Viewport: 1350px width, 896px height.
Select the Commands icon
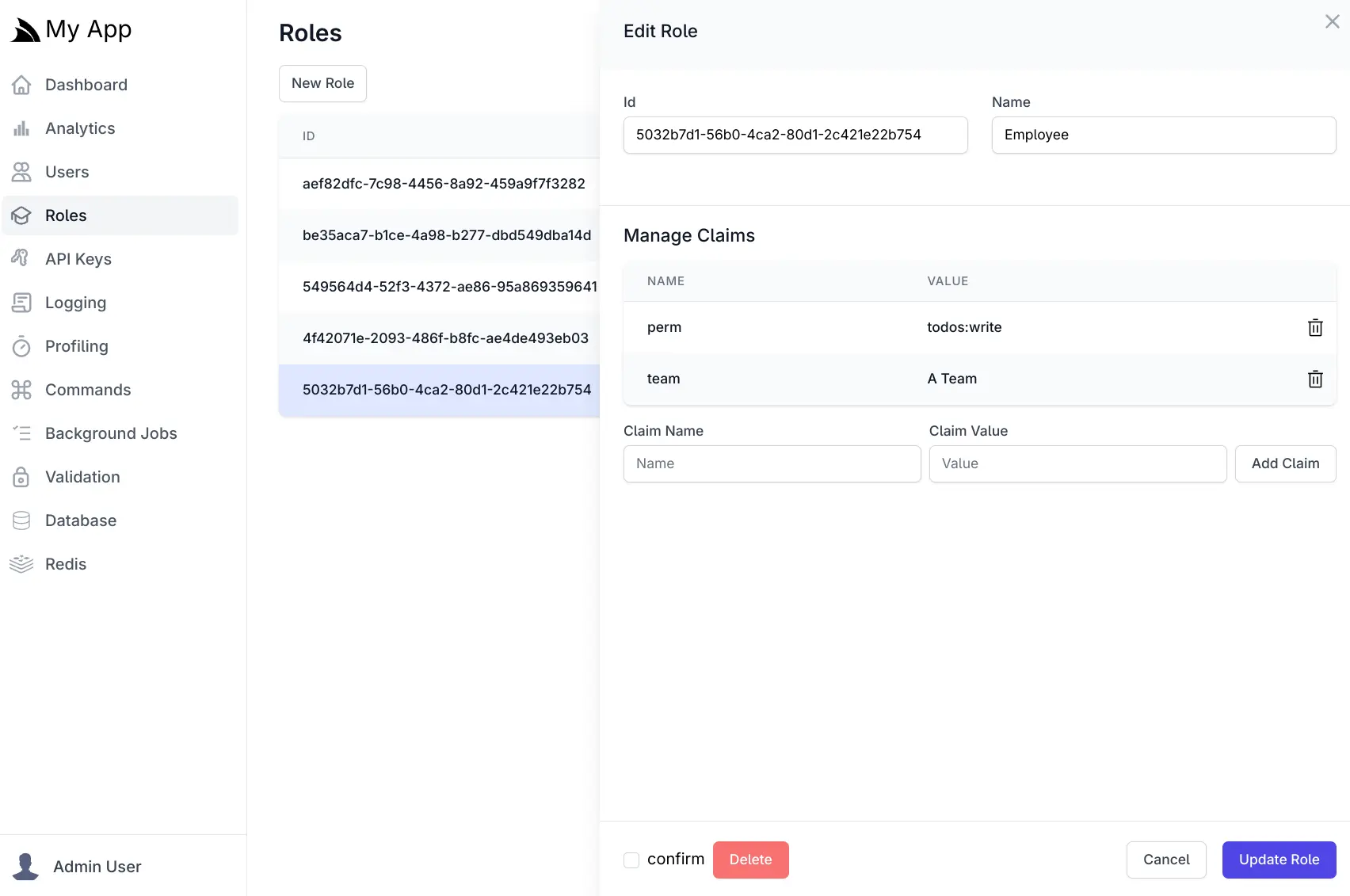tap(21, 390)
